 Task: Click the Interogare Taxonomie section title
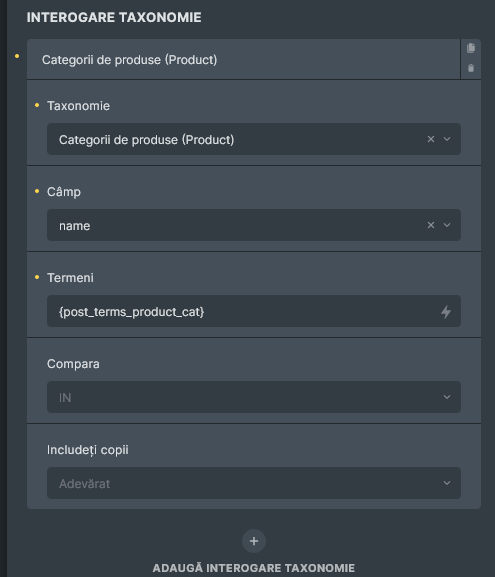[x=114, y=17]
